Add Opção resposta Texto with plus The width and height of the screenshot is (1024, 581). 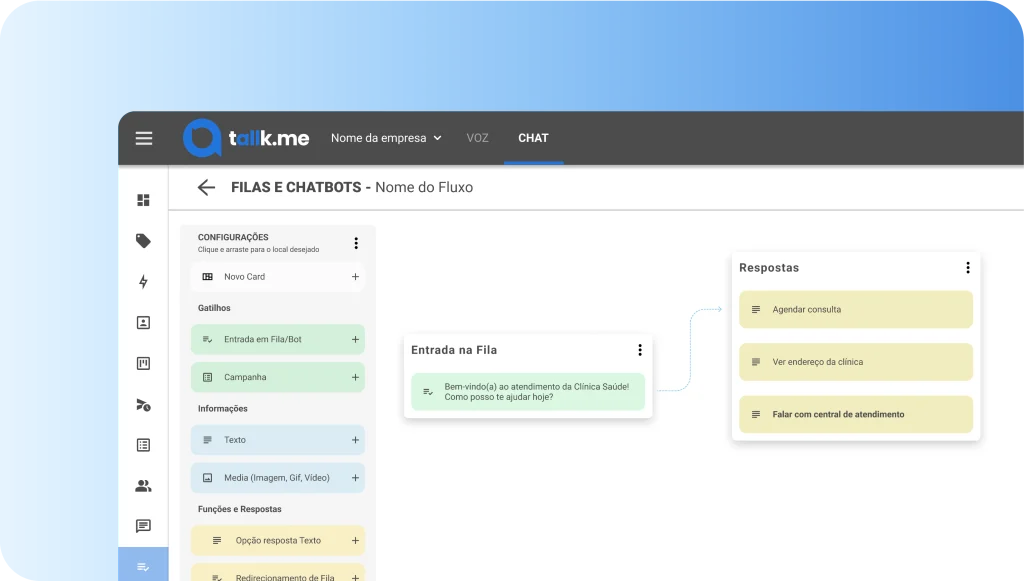tap(355, 541)
